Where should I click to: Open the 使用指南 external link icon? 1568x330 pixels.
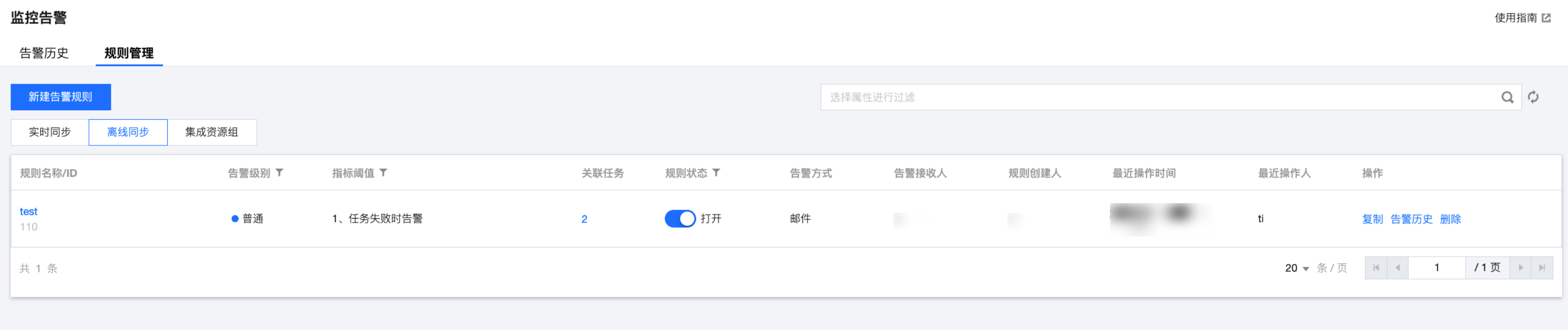pyautogui.click(x=1546, y=18)
